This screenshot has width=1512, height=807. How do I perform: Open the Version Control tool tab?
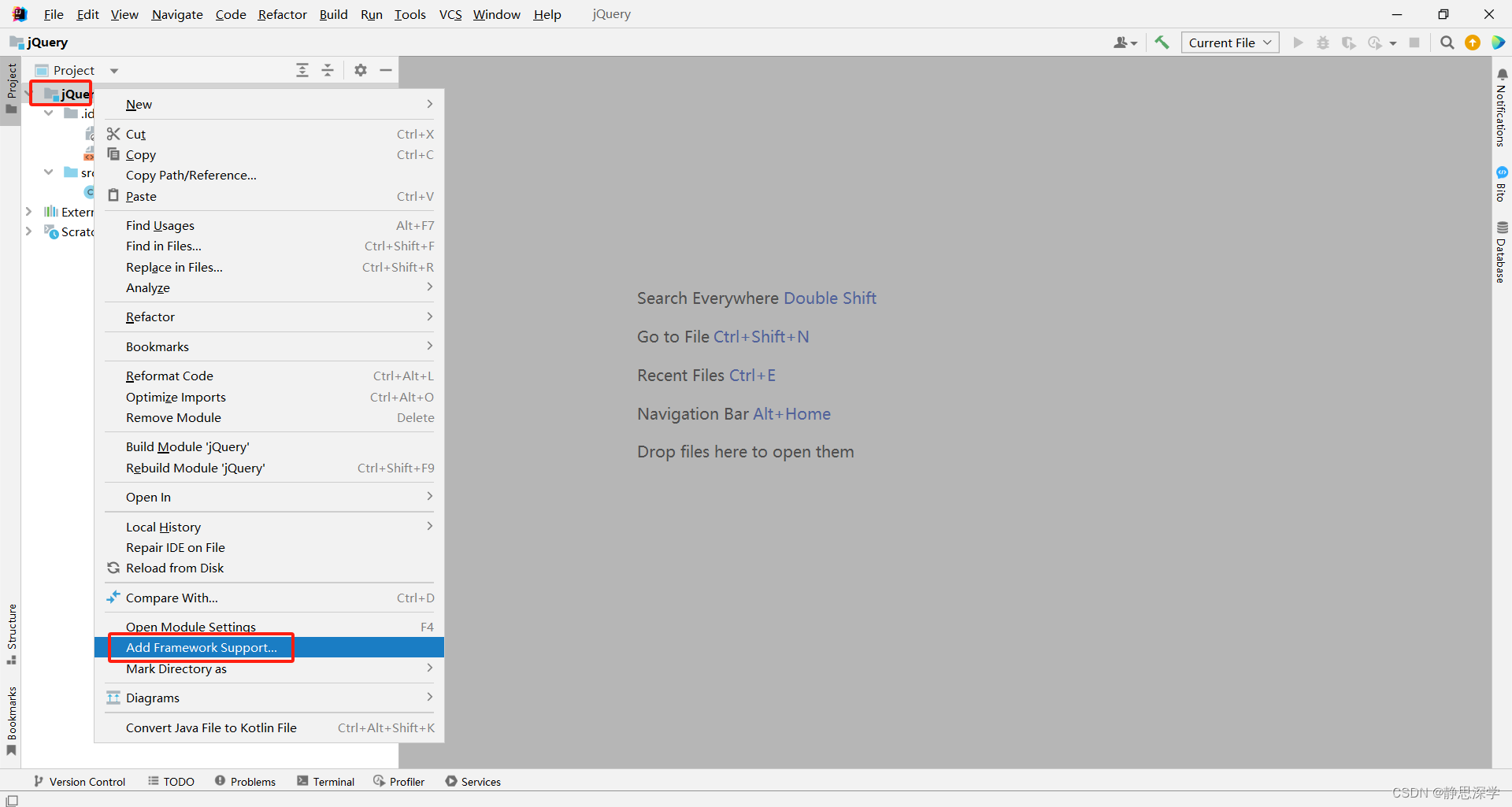click(x=80, y=781)
